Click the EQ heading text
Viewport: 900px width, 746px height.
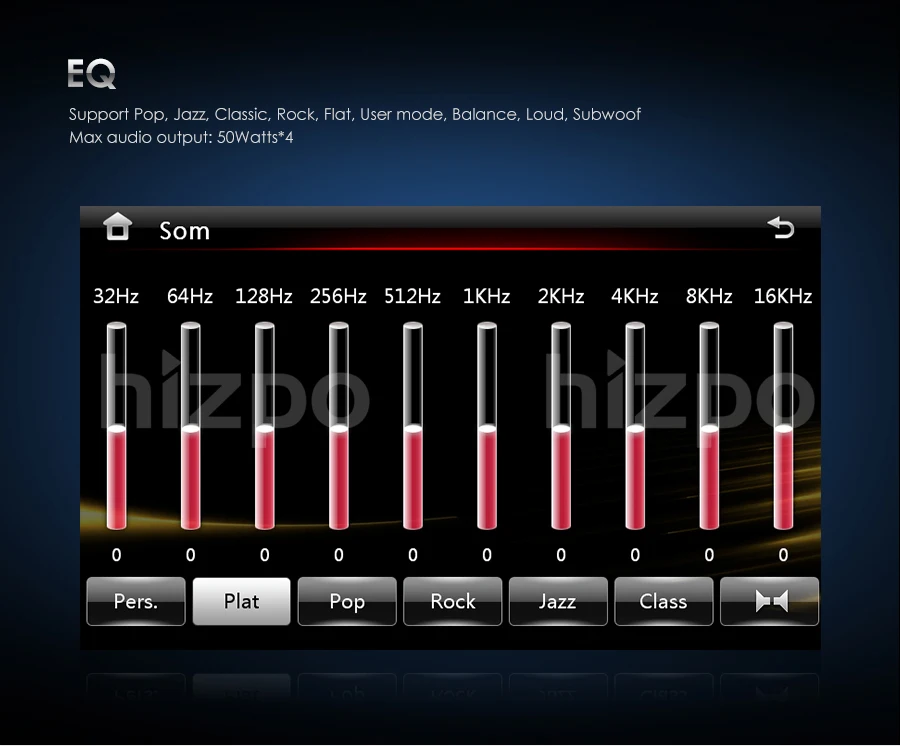click(x=91, y=73)
